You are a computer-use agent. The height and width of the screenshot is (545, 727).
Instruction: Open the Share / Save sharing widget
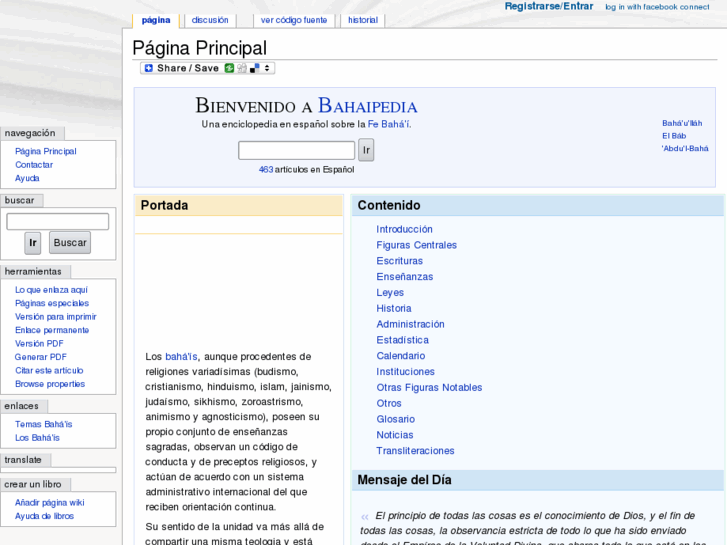207,68
